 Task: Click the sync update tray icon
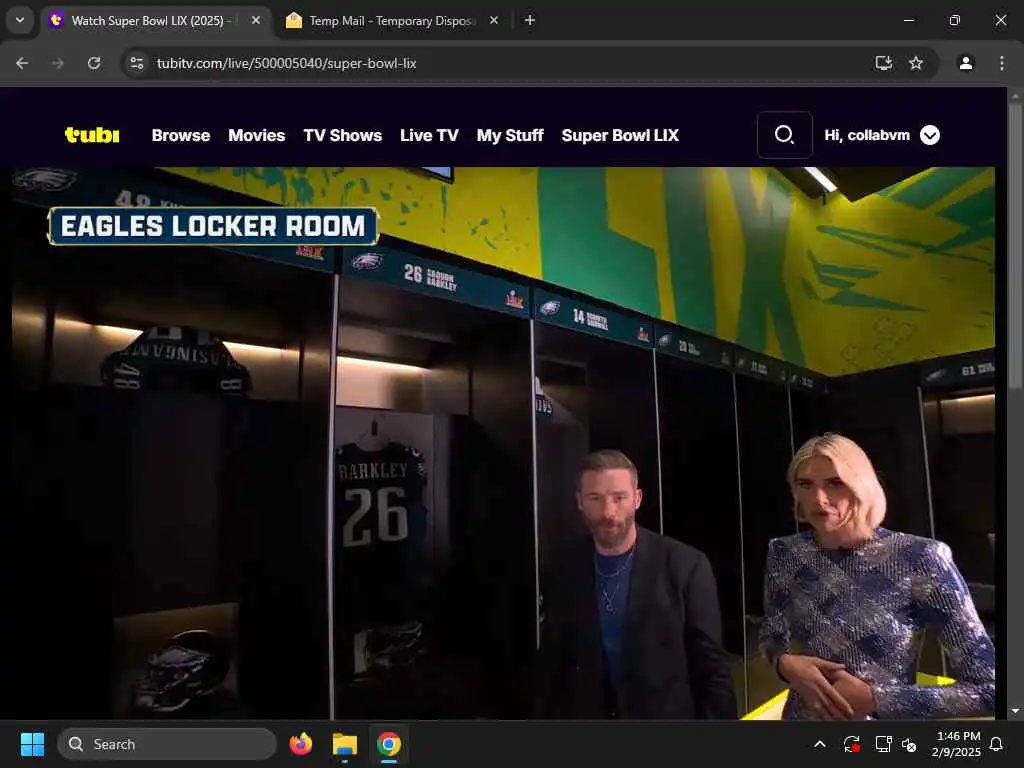point(852,744)
